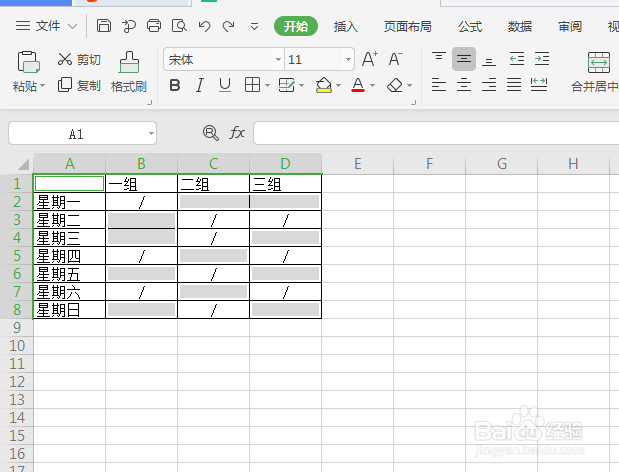Select cell containing 星期日

[x=69, y=310]
